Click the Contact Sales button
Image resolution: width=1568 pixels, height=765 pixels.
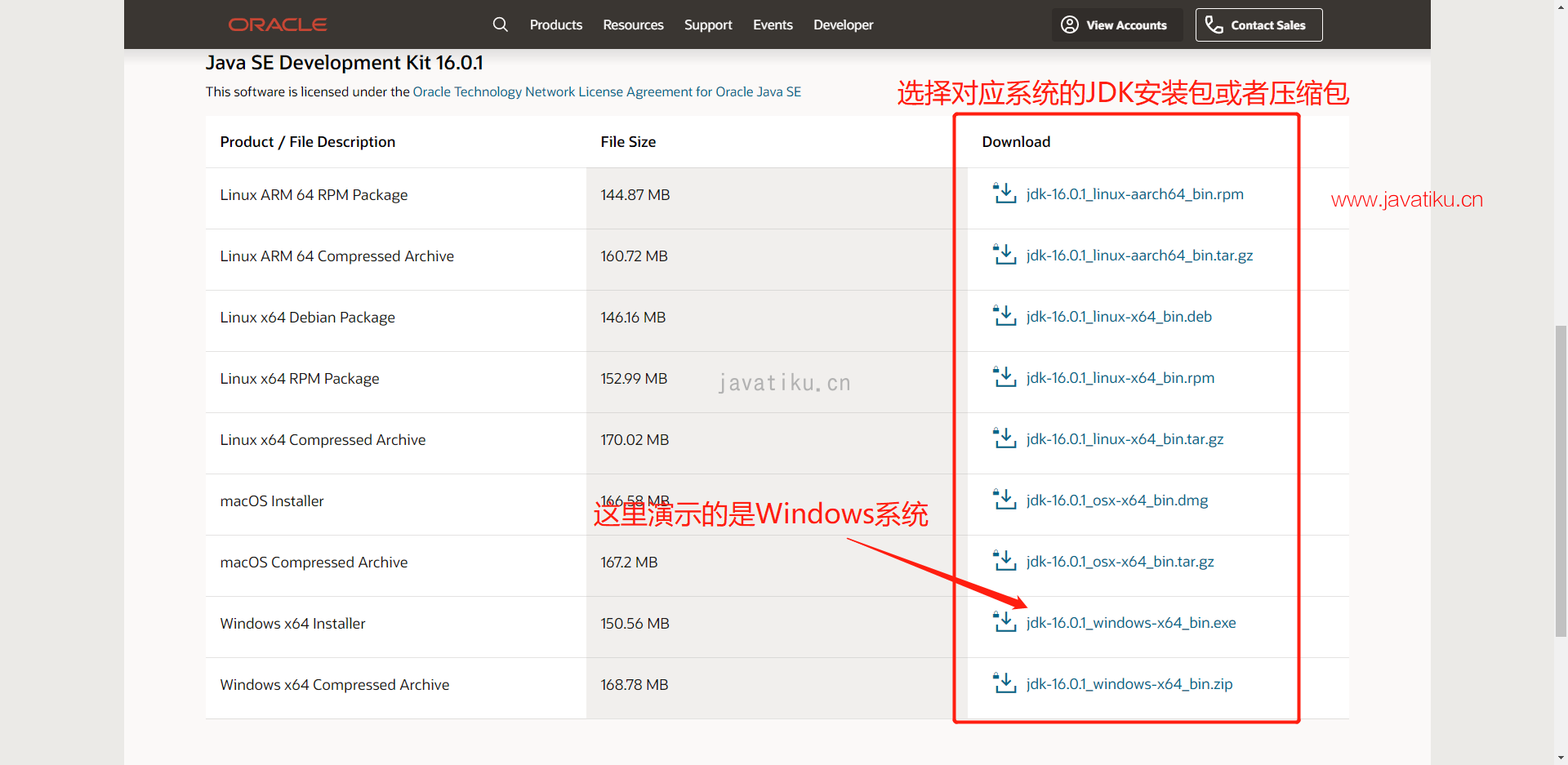click(x=1258, y=24)
